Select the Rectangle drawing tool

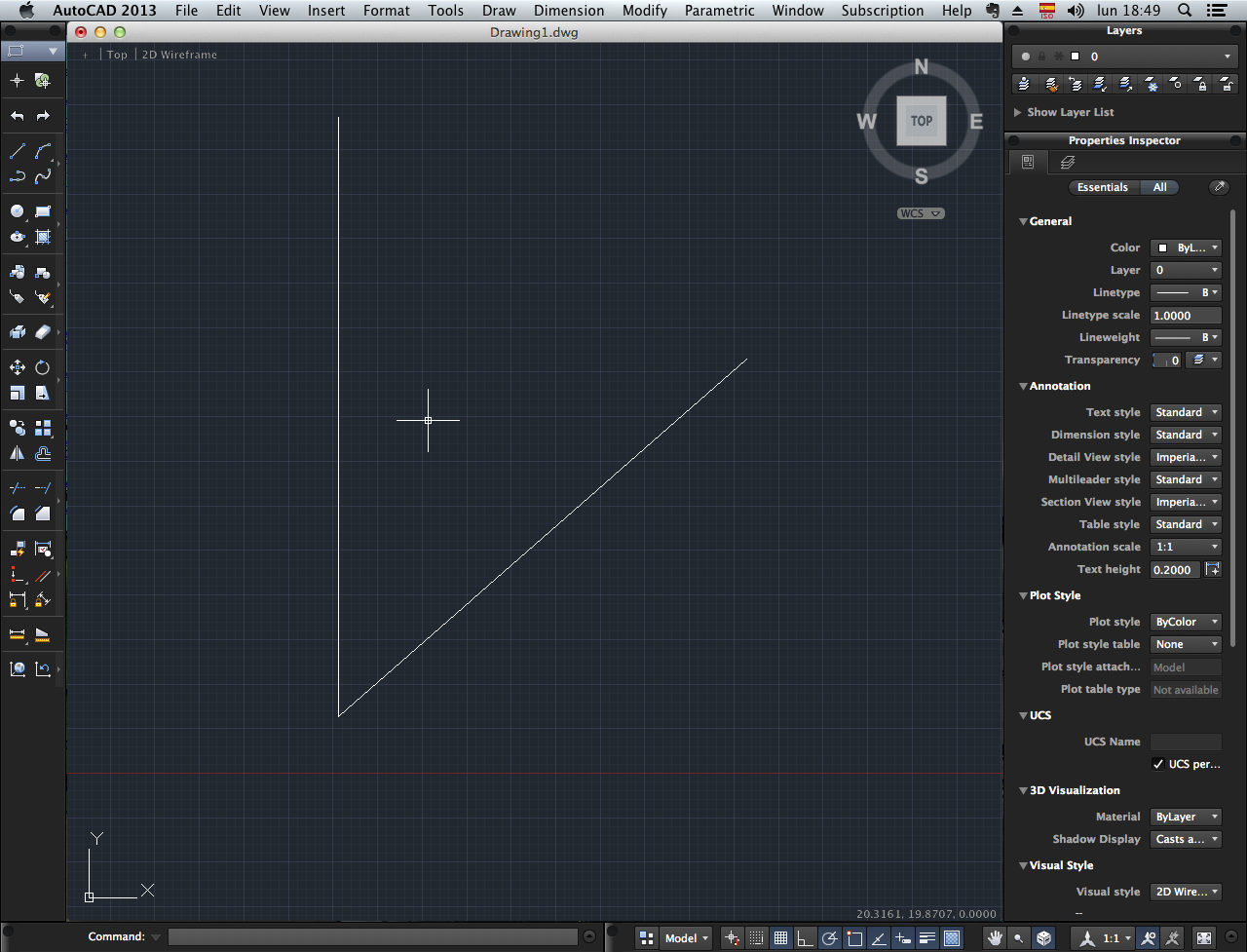pos(43,210)
